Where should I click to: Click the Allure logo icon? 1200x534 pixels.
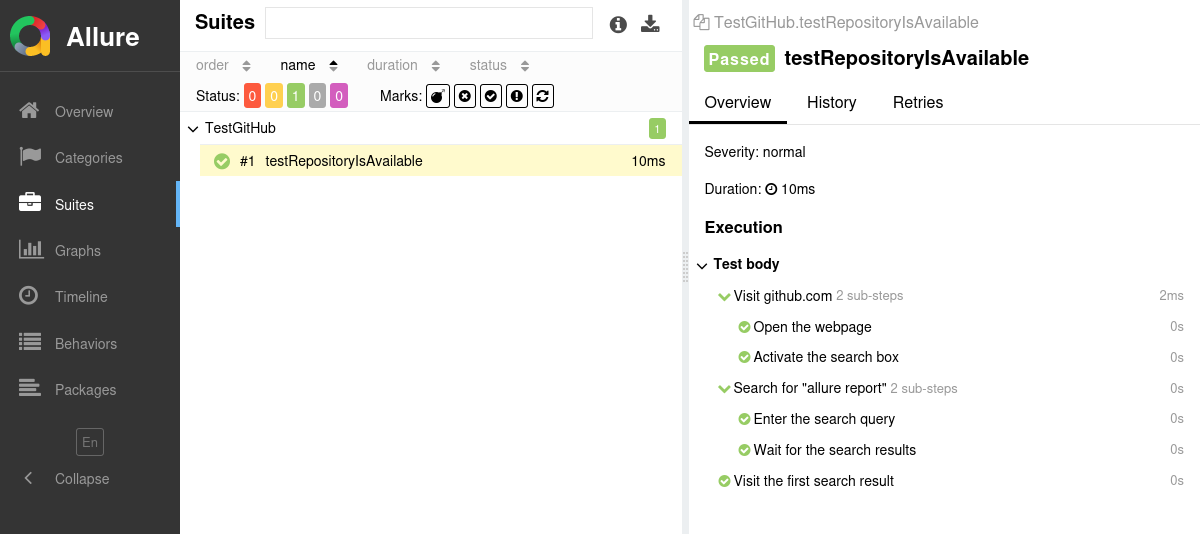30,36
